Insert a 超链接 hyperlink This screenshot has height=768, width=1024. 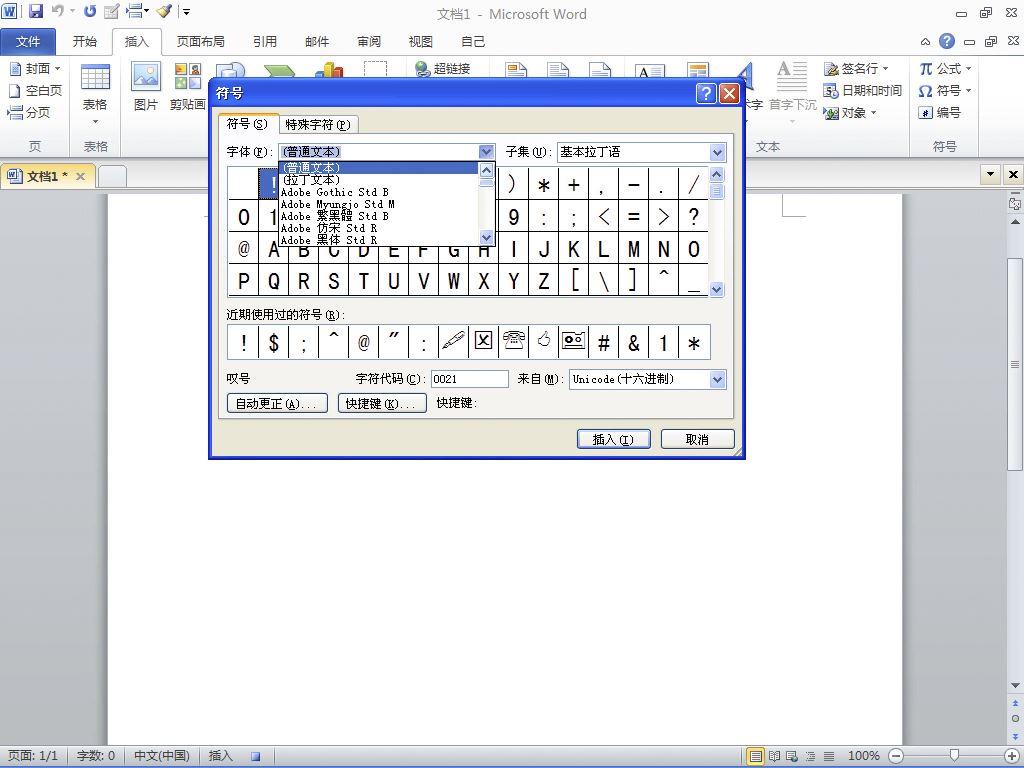(443, 69)
